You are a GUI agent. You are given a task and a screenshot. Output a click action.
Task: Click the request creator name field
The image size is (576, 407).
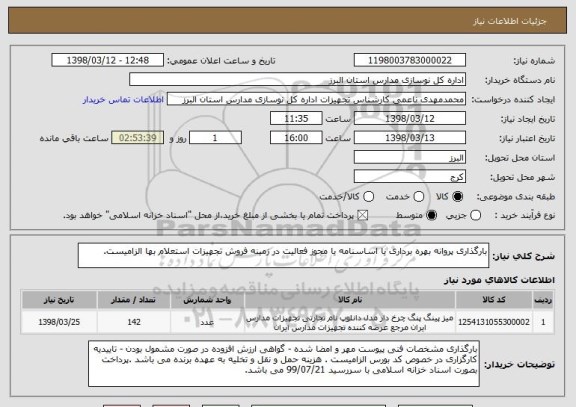(316, 100)
